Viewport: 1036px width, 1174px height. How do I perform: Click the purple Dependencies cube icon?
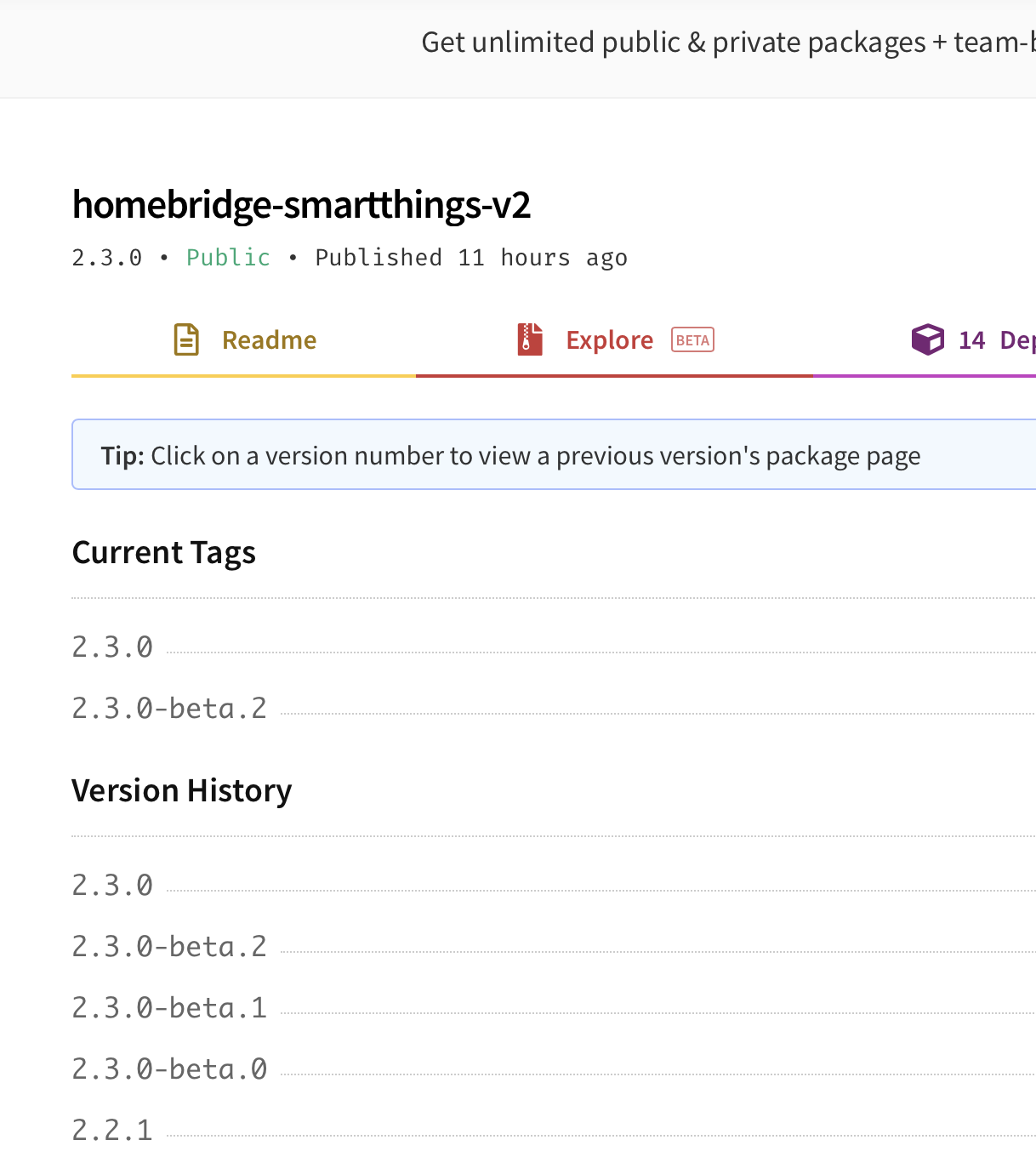click(x=927, y=339)
